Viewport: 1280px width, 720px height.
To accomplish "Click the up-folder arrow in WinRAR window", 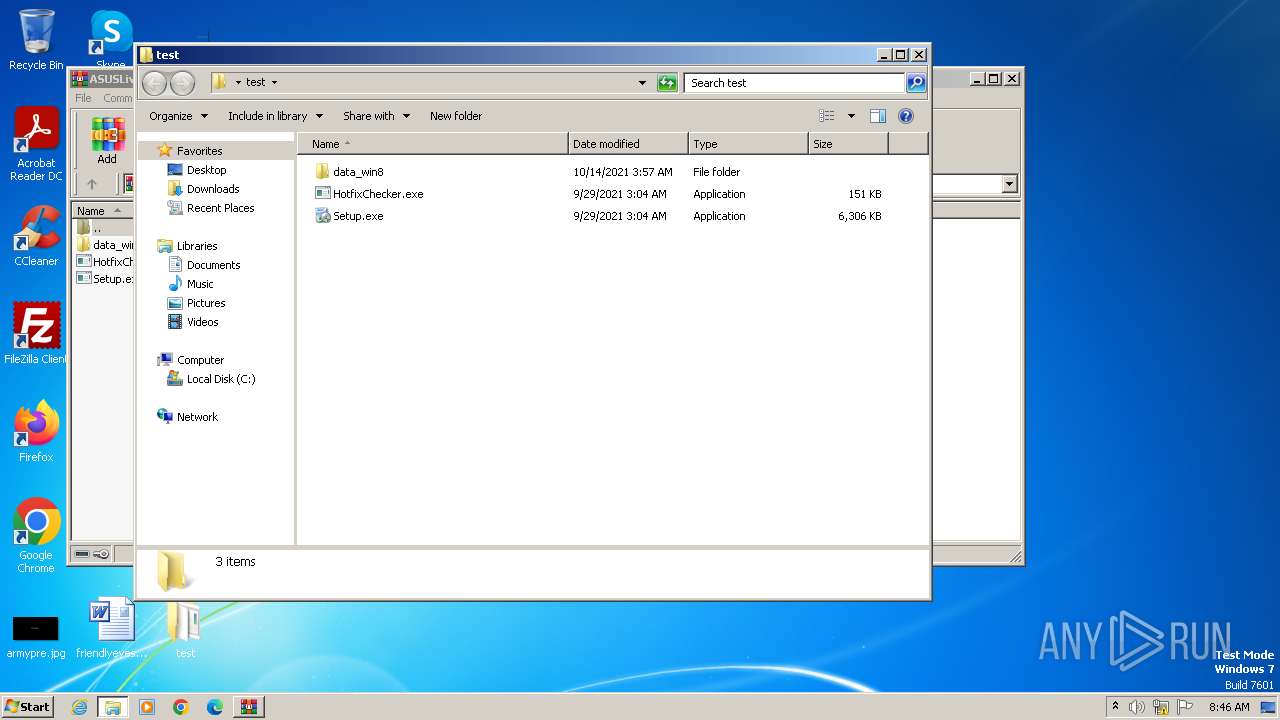I will click(x=92, y=184).
